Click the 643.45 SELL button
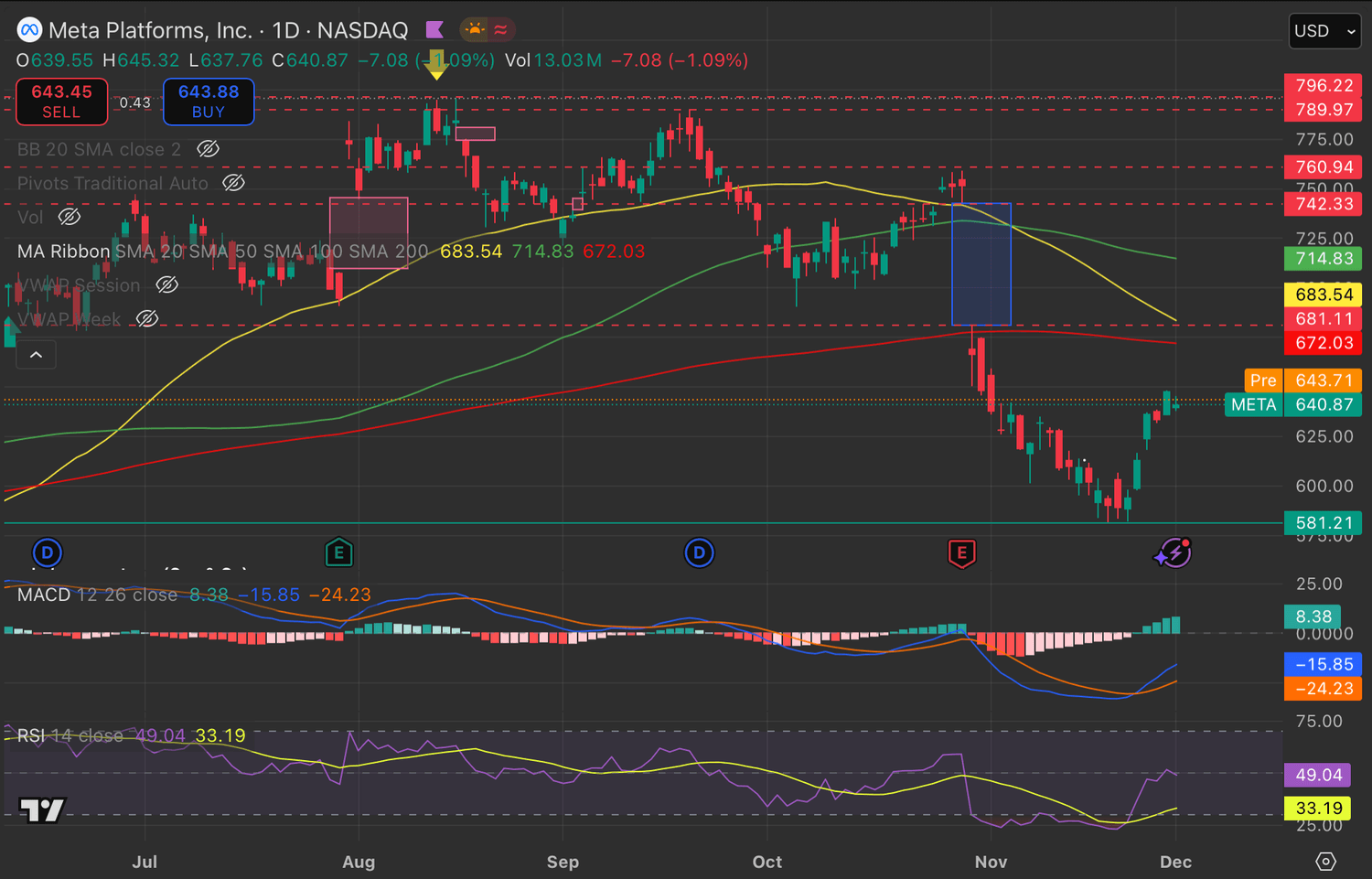1372x879 pixels. [62, 102]
